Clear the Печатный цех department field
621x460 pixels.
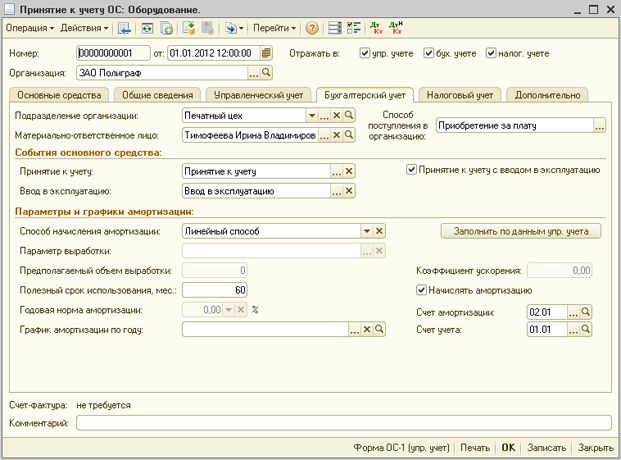point(336,115)
